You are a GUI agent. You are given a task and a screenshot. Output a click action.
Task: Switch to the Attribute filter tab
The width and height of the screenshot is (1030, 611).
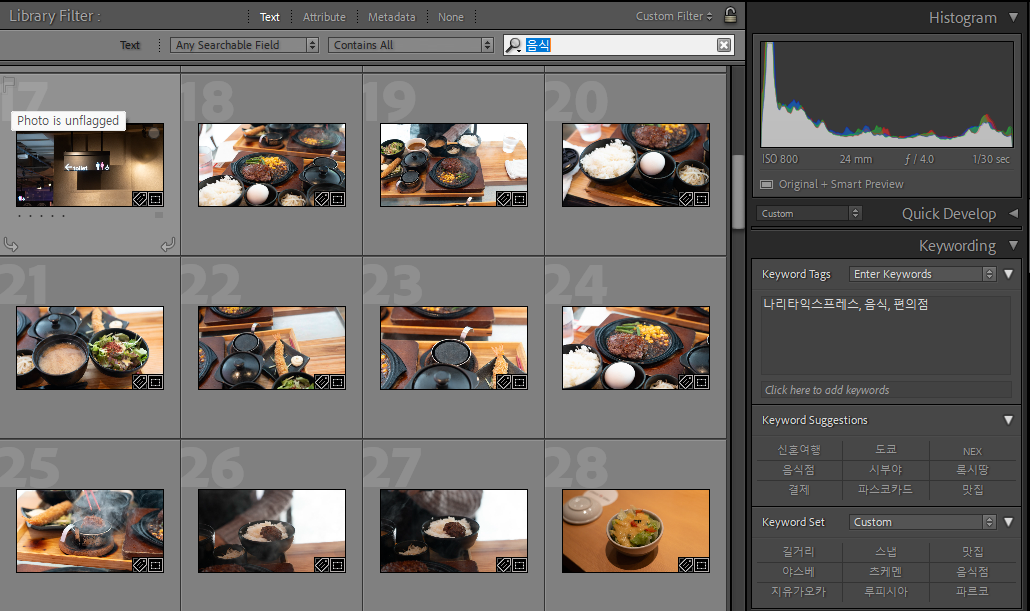point(324,17)
